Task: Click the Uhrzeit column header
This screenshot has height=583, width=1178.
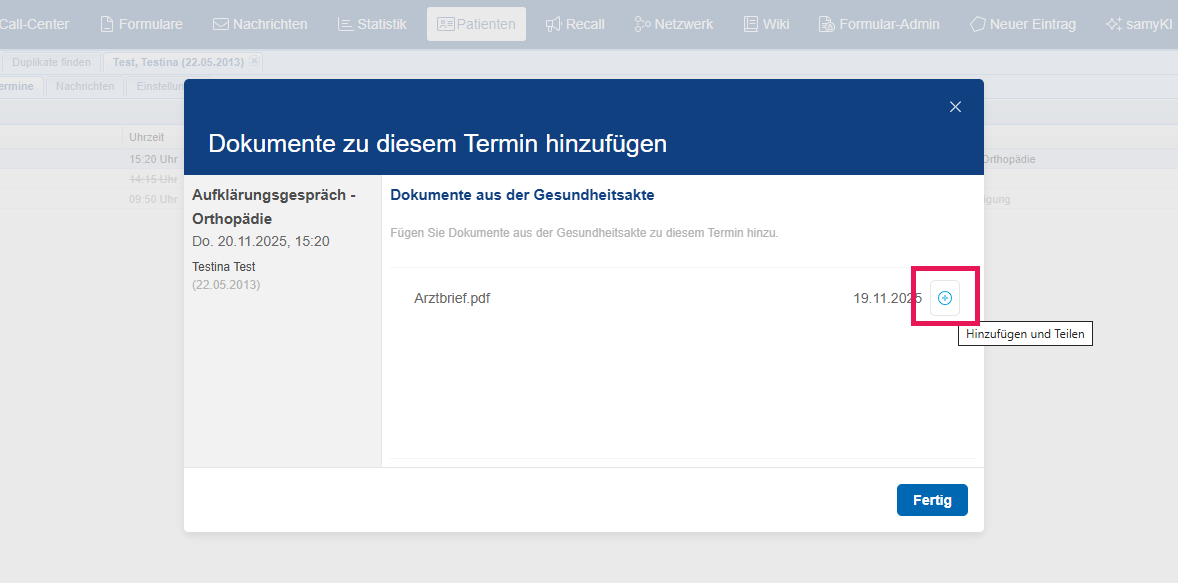Action: click(146, 137)
